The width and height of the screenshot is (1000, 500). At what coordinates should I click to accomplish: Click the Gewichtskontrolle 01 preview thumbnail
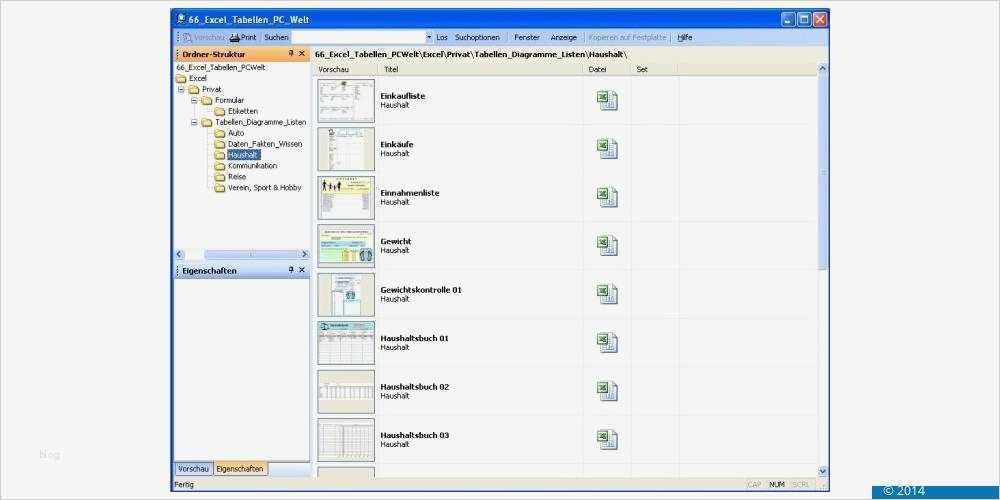(346, 295)
